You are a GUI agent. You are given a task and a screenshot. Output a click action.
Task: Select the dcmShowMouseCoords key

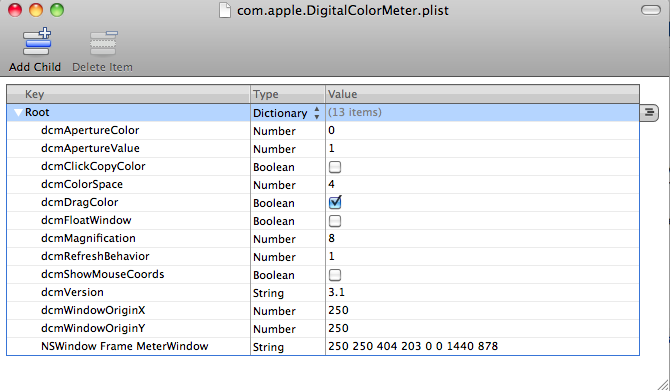click(x=103, y=274)
